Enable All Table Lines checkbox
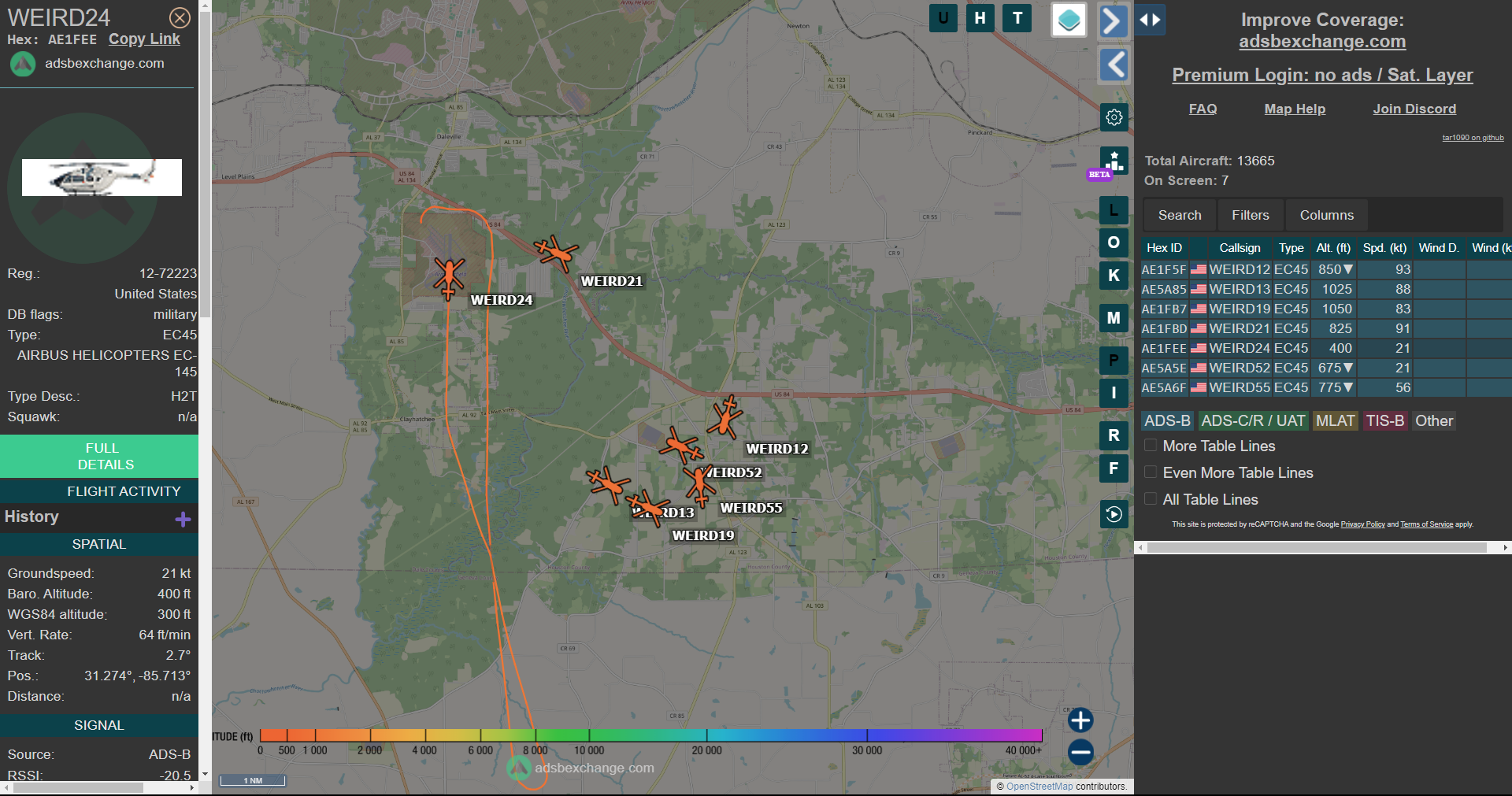This screenshot has height=796, width=1512. pyautogui.click(x=1151, y=499)
